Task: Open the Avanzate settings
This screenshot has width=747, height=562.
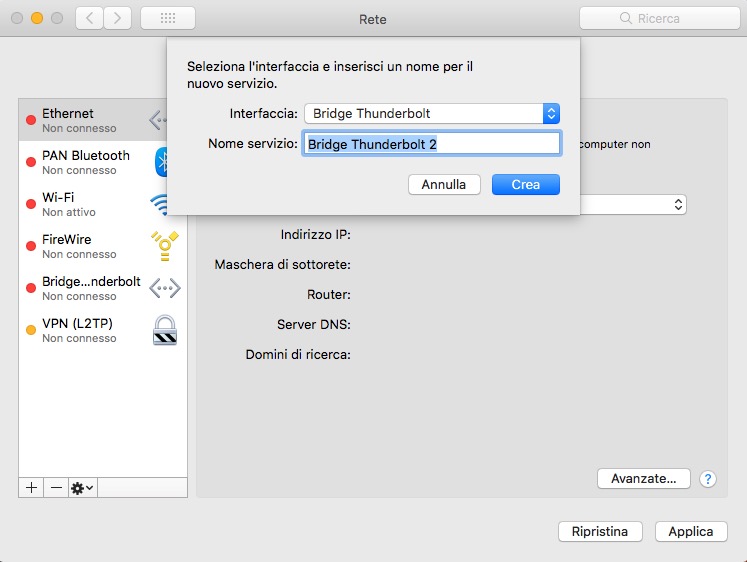Action: click(644, 479)
